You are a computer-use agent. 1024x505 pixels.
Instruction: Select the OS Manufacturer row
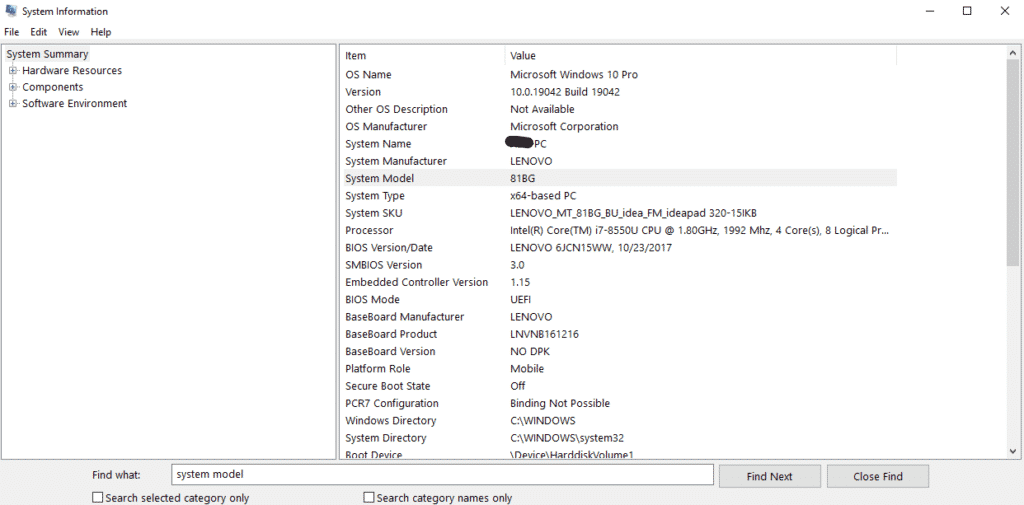[x=619, y=126]
